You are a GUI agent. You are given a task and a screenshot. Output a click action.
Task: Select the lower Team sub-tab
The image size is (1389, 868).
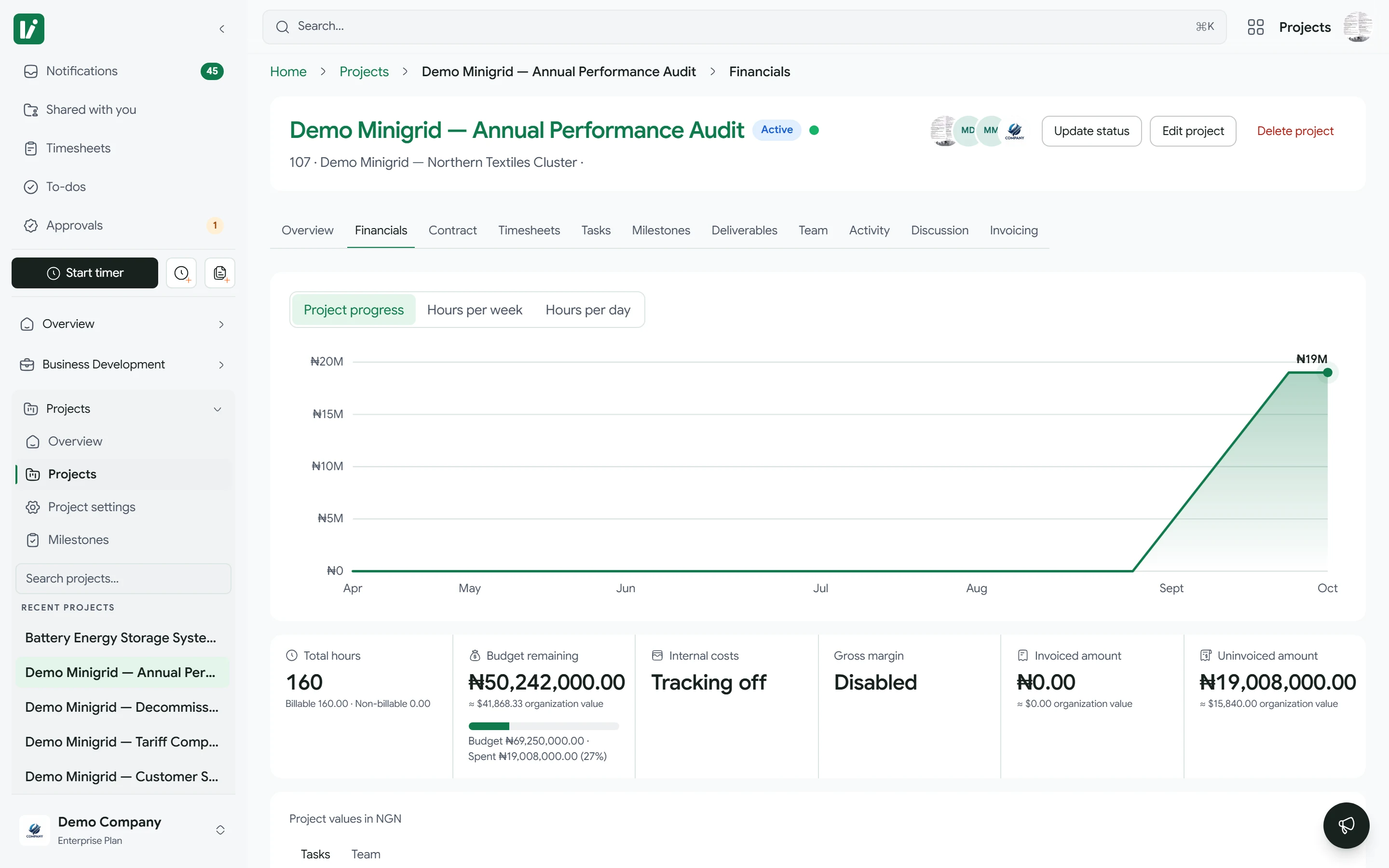tap(366, 854)
